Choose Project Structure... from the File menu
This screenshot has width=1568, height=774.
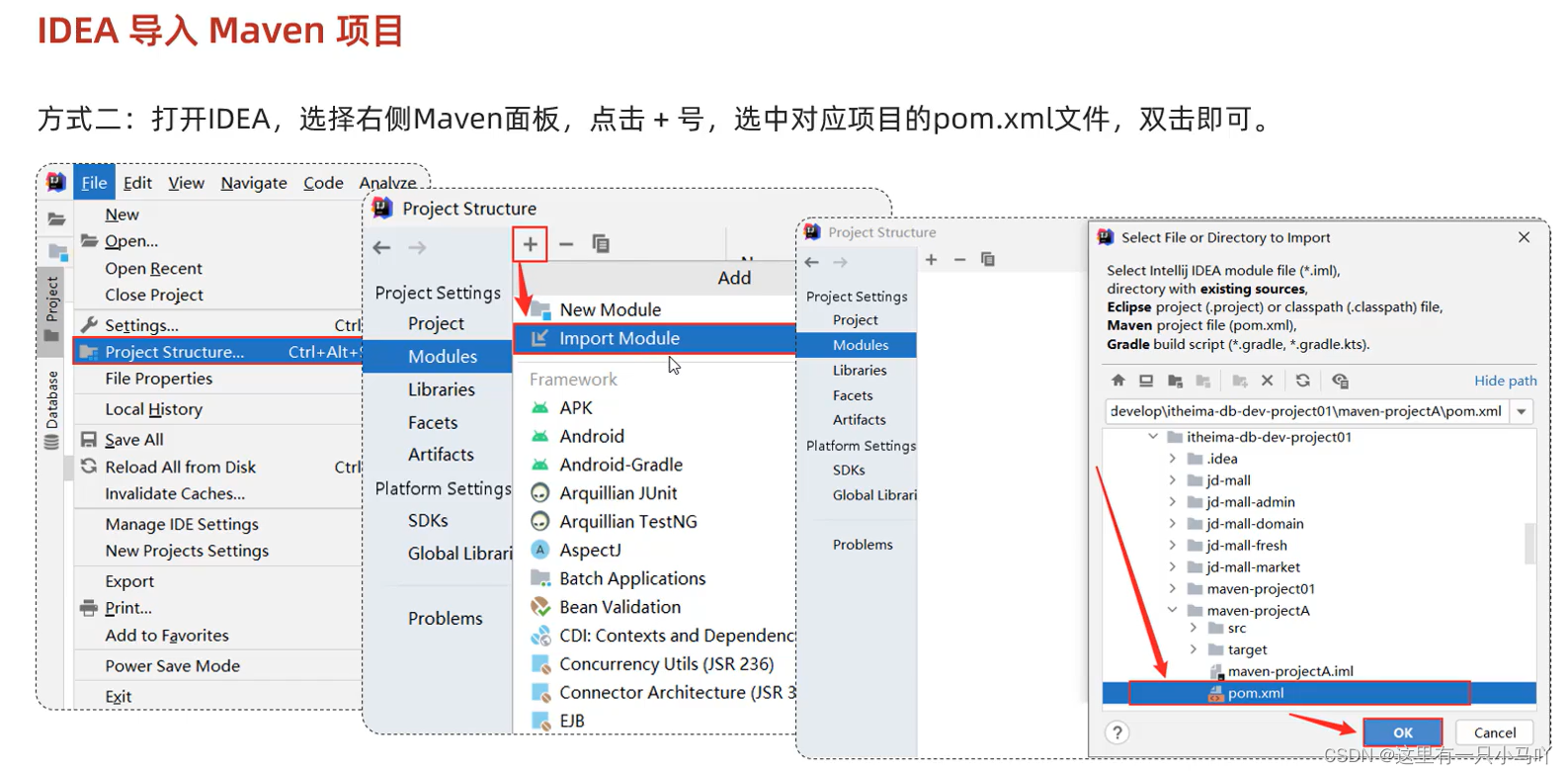tap(218, 352)
